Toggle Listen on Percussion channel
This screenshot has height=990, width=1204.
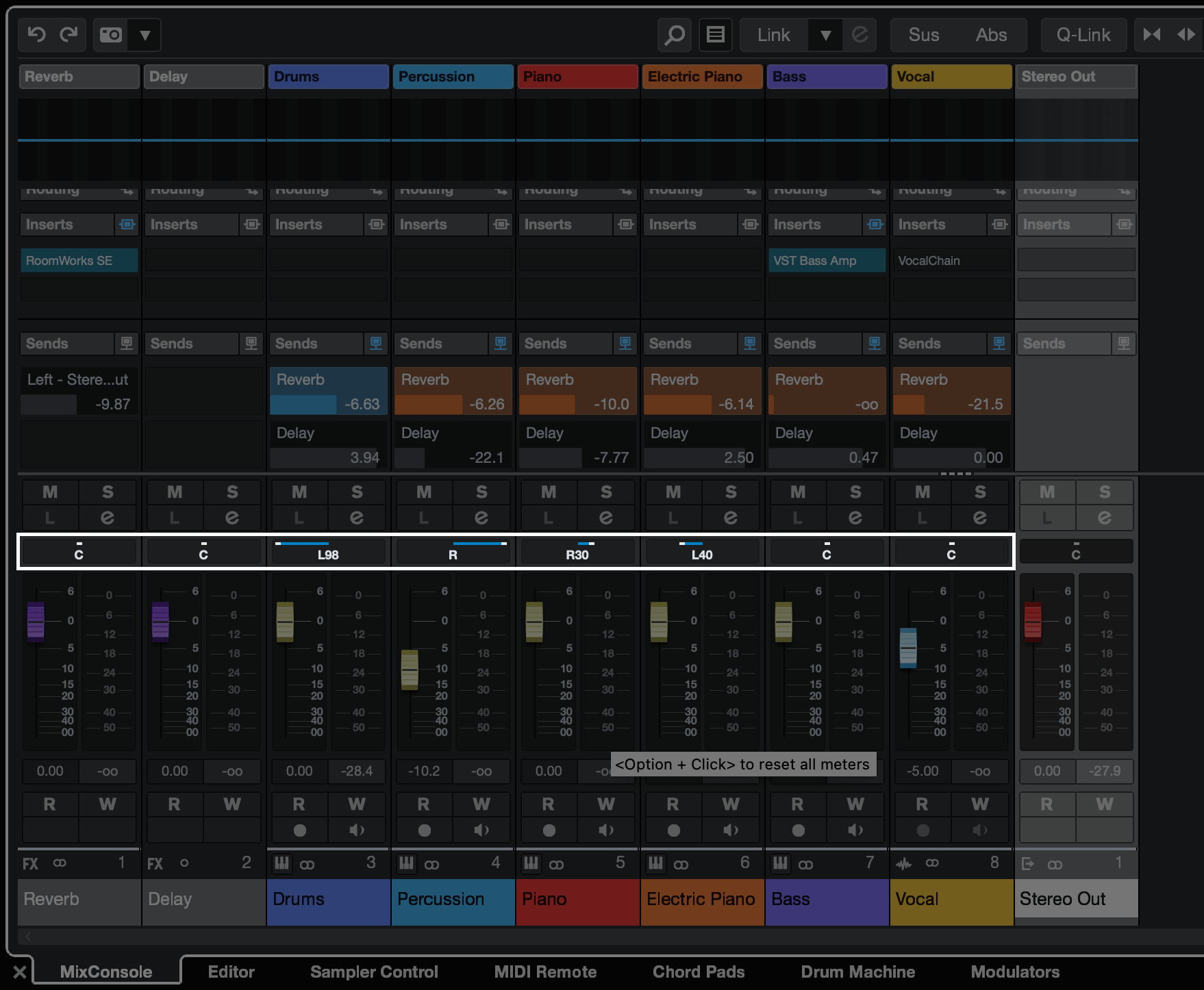tap(424, 518)
